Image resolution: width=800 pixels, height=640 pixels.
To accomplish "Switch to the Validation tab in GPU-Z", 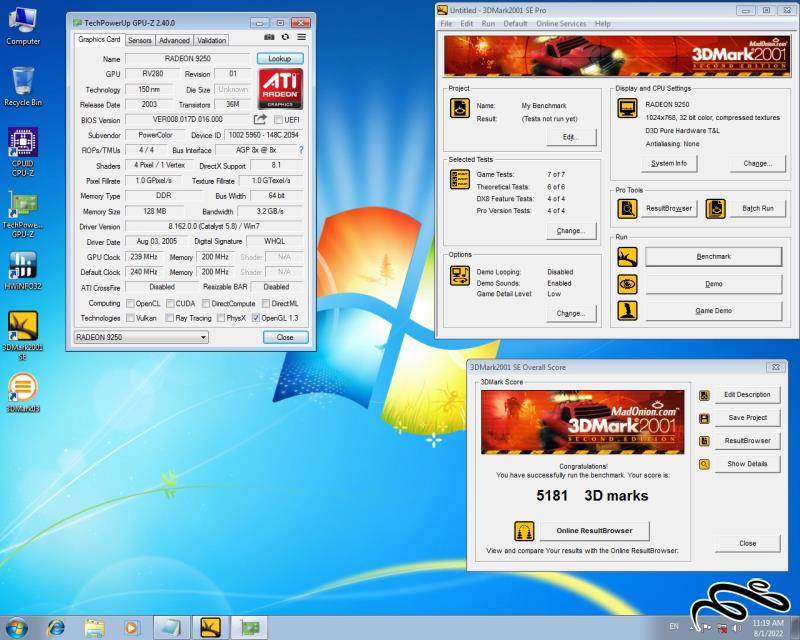I will tap(211, 40).
